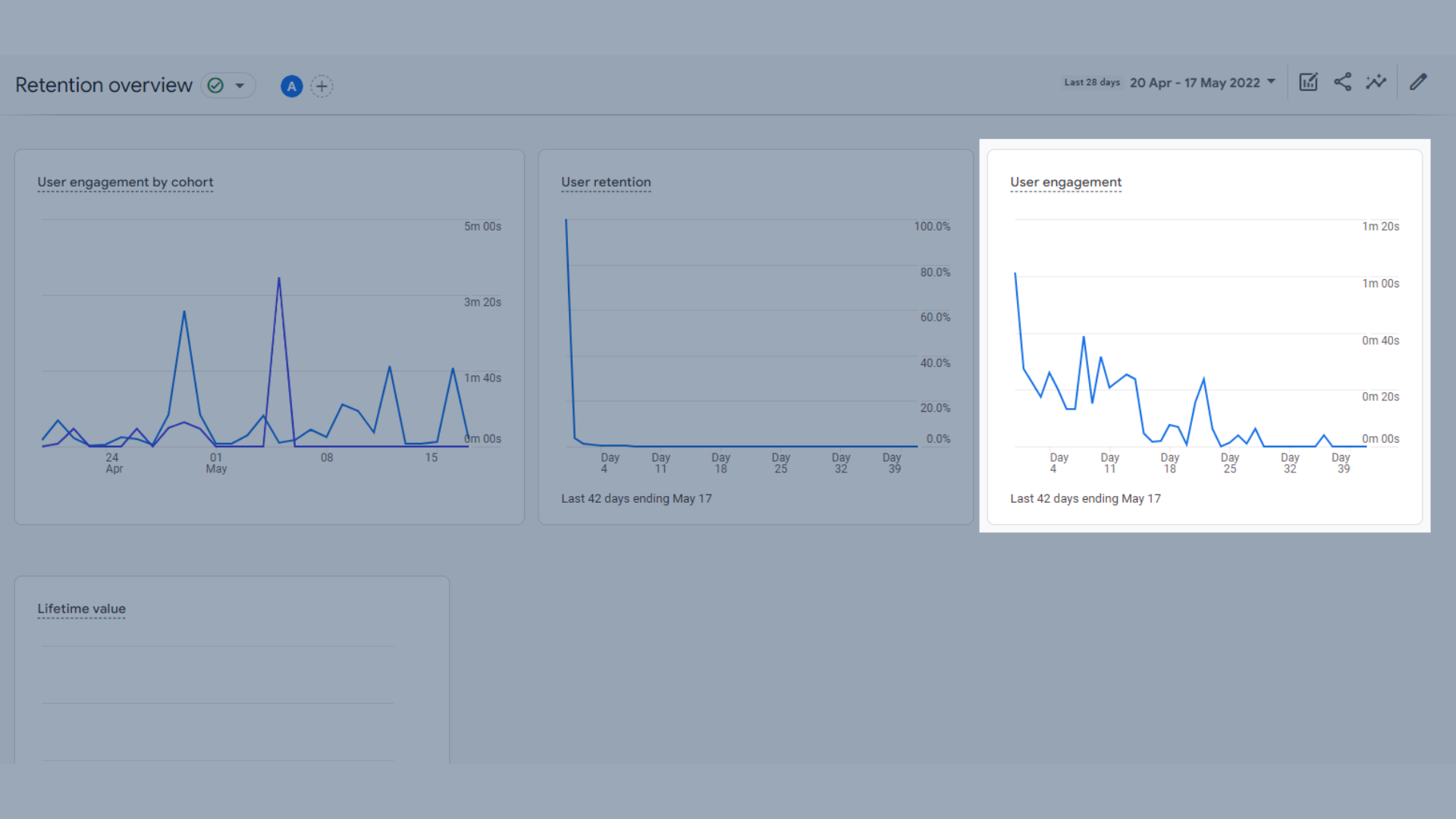Click the 'User engagement by cohort' card title
Image resolution: width=1456 pixels, height=819 pixels.
coord(125,182)
